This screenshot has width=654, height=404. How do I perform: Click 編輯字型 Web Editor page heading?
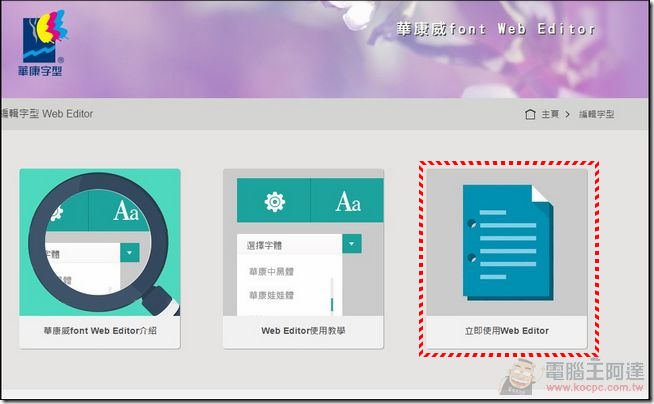[x=47, y=114]
